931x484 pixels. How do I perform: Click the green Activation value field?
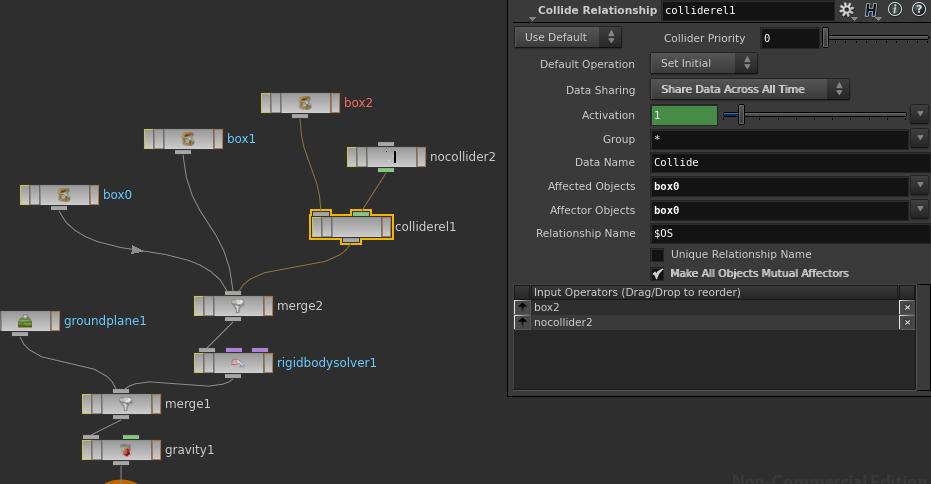tap(684, 115)
